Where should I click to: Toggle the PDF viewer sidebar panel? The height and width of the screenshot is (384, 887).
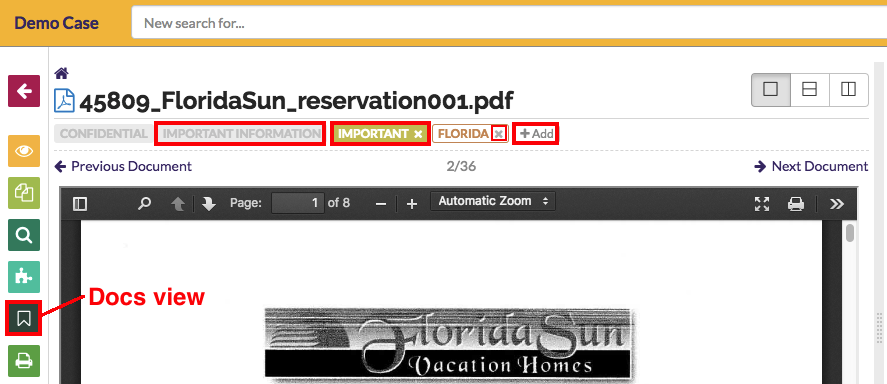tap(80, 204)
